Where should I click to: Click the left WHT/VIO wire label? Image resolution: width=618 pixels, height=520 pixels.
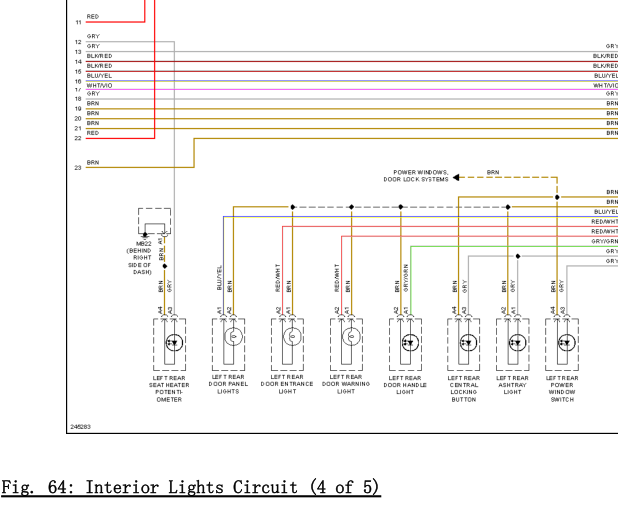pyautogui.click(x=99, y=86)
